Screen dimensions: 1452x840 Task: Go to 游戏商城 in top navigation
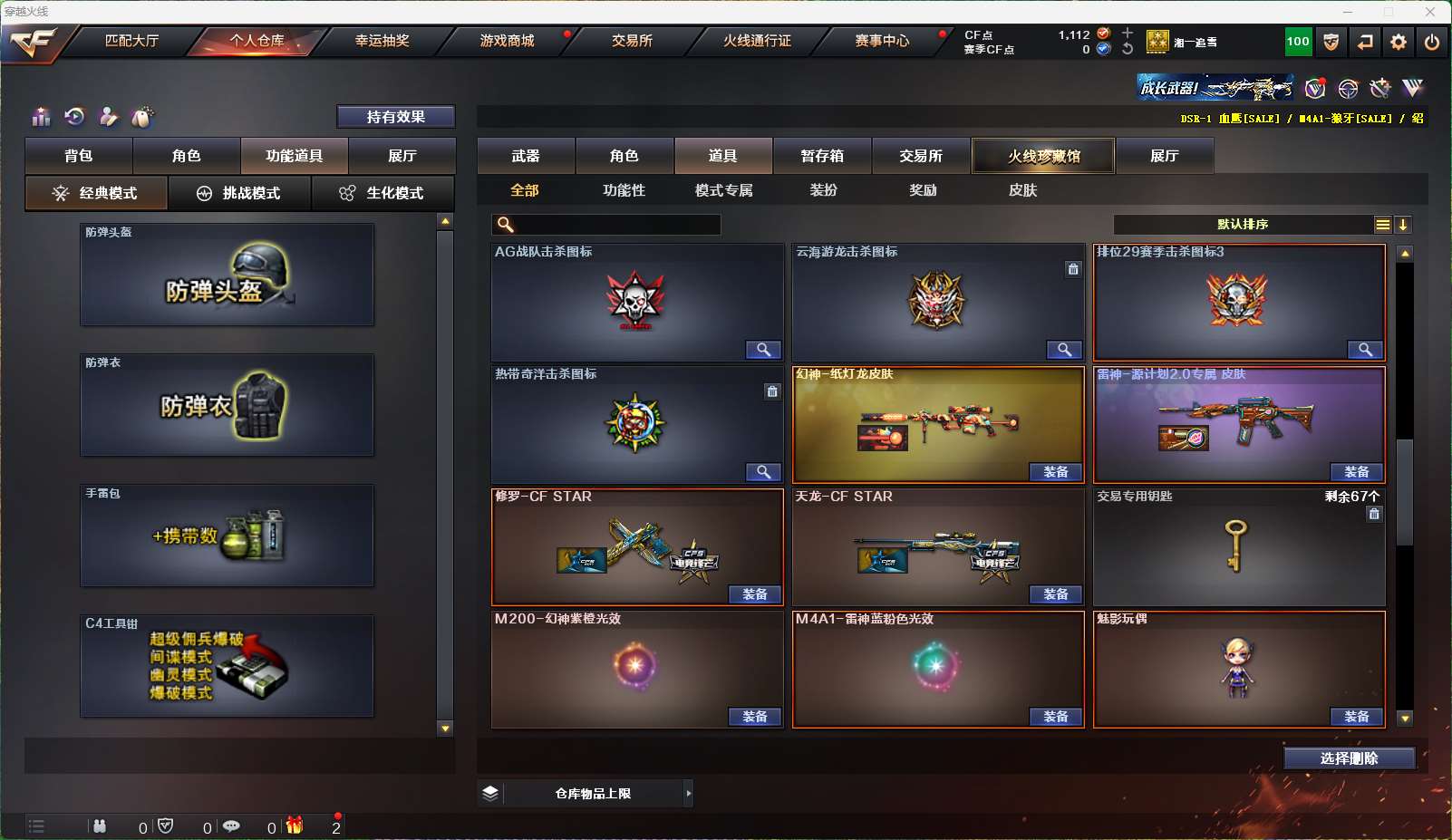coord(508,41)
